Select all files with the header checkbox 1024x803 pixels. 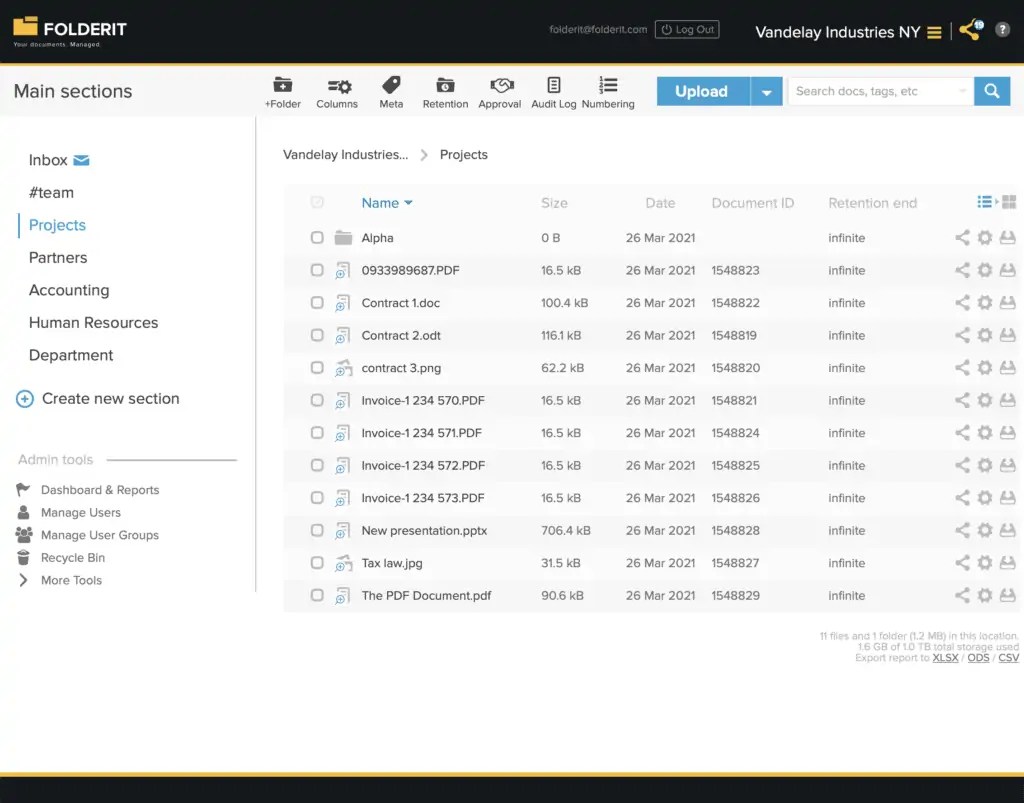pos(317,202)
